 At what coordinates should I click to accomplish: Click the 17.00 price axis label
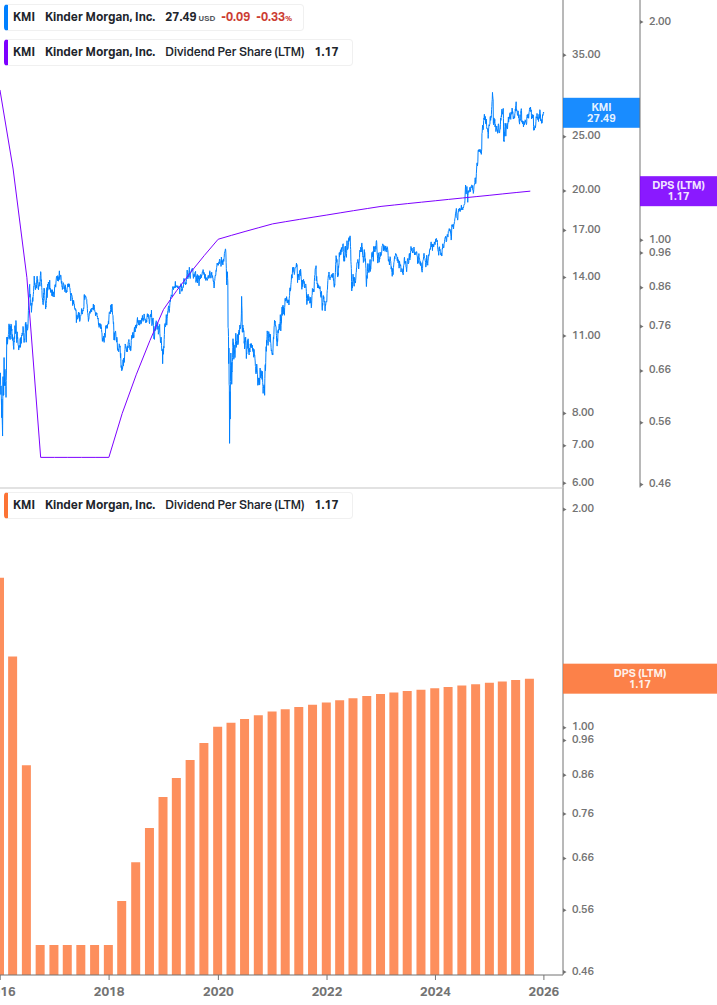586,229
